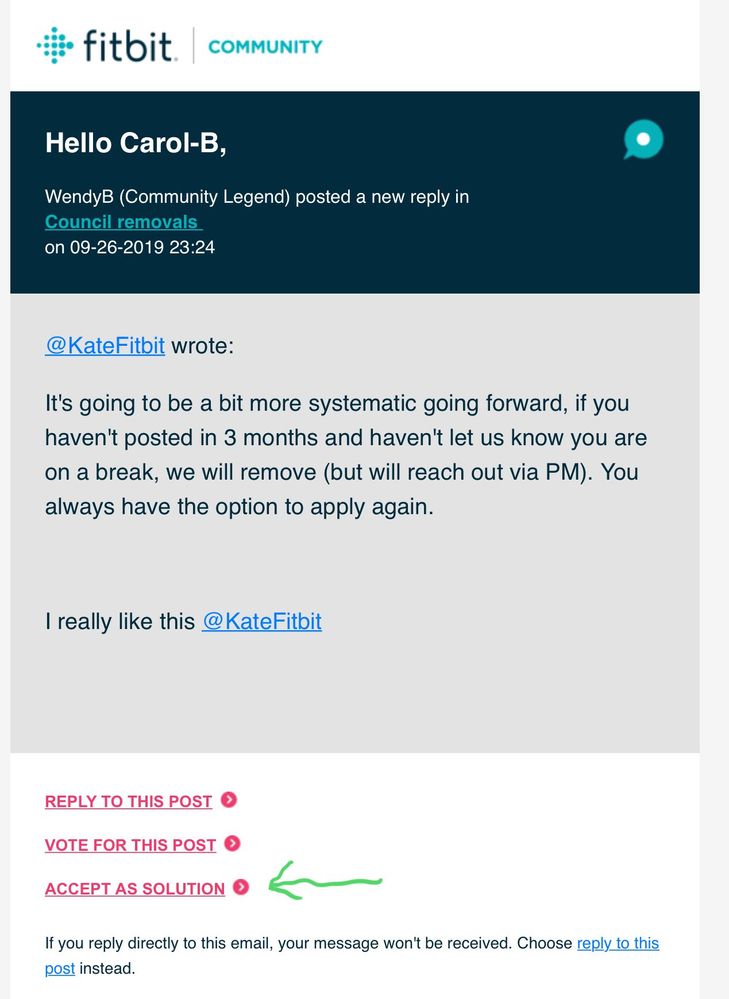The width and height of the screenshot is (729, 999).
Task: Click the fitbit wordmark text
Action: point(128,45)
